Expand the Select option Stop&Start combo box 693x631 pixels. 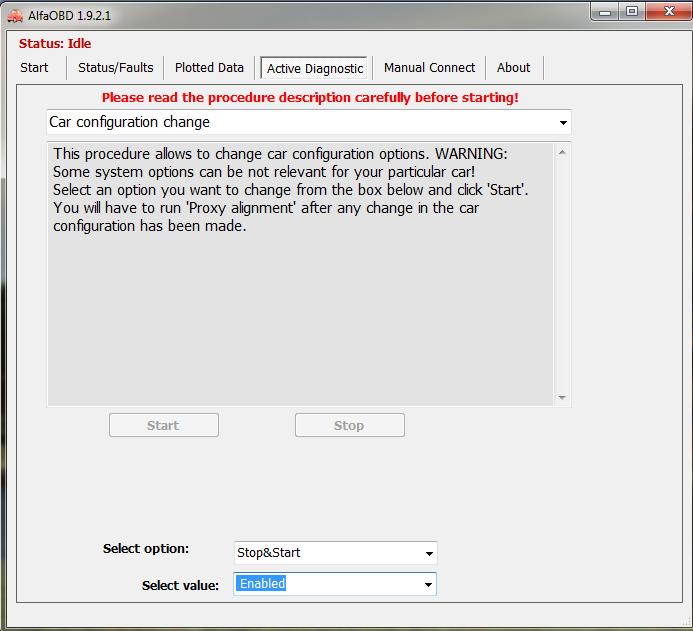335,553
